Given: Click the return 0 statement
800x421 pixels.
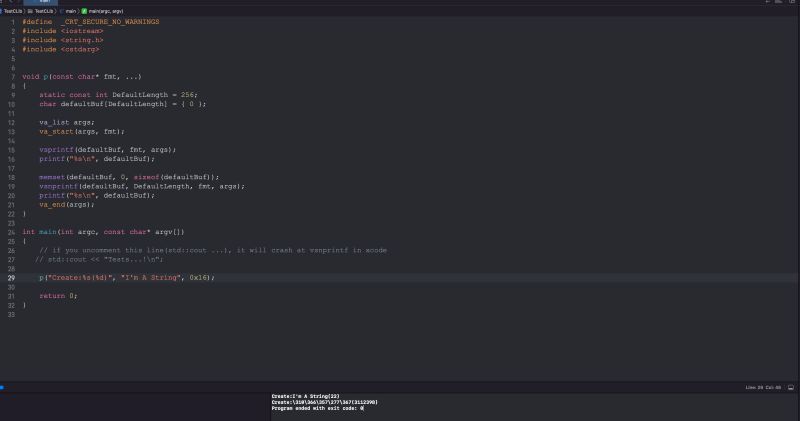Looking at the screenshot, I should click(x=58, y=296).
